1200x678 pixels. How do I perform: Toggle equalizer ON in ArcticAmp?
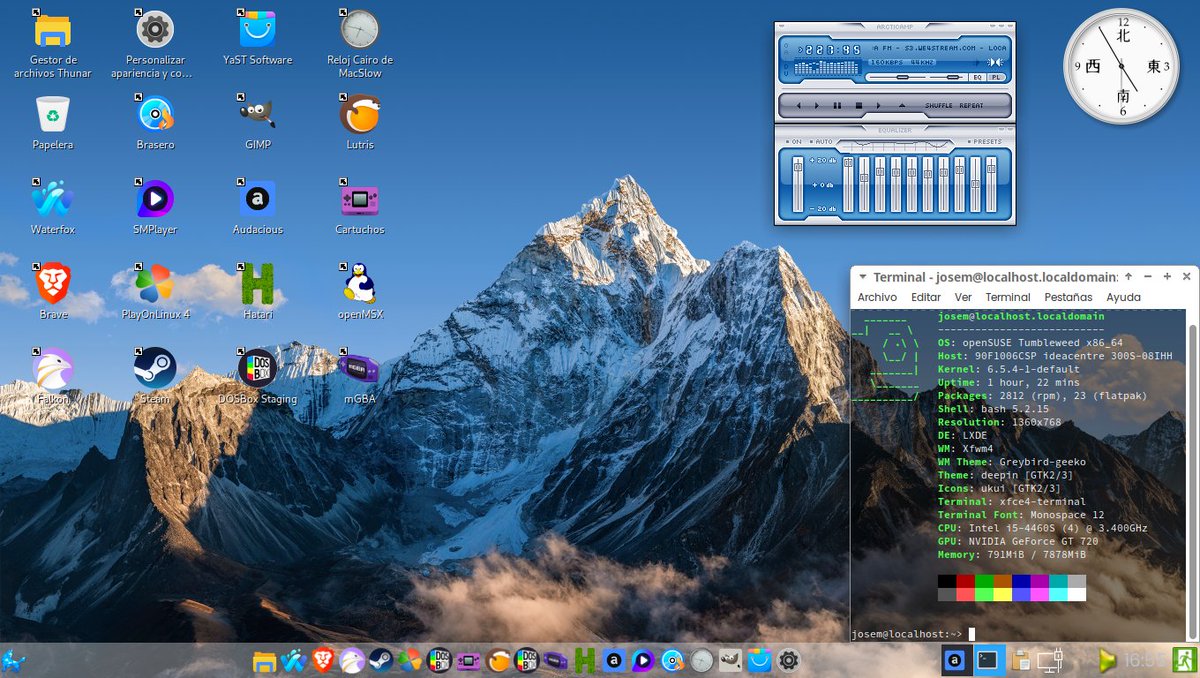coord(794,142)
